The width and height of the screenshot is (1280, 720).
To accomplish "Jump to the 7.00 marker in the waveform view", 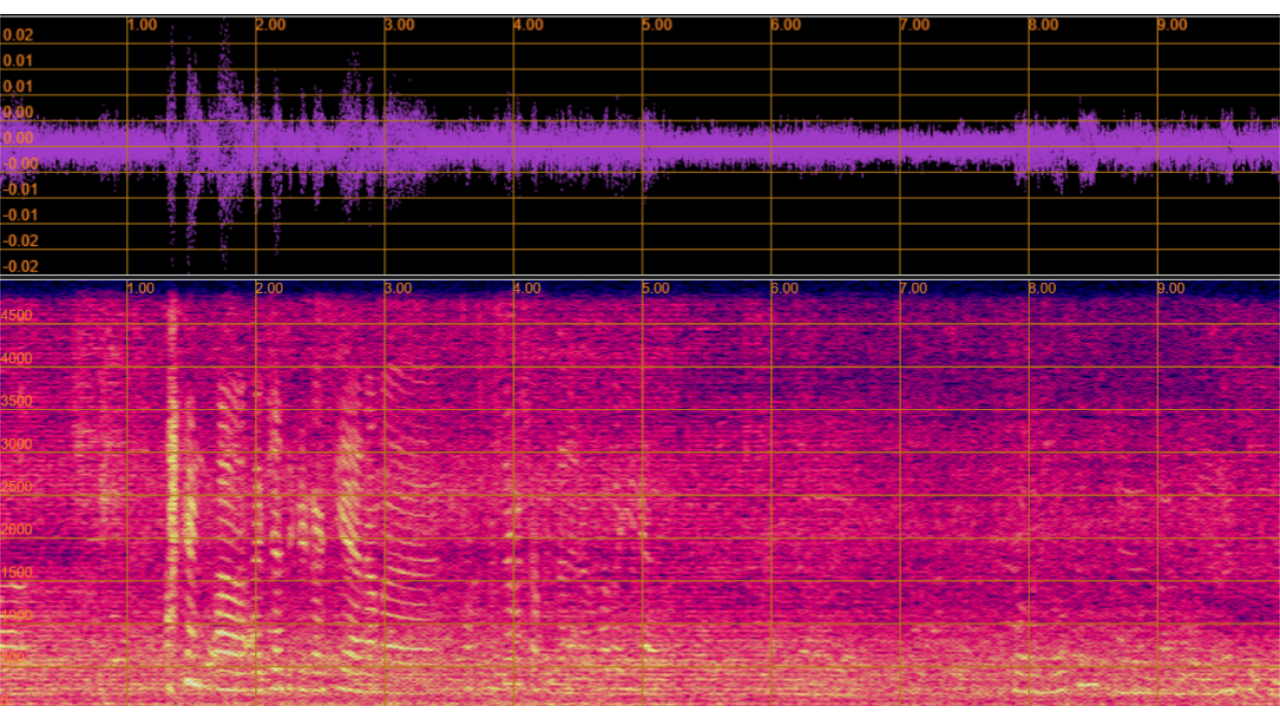I will point(914,25).
